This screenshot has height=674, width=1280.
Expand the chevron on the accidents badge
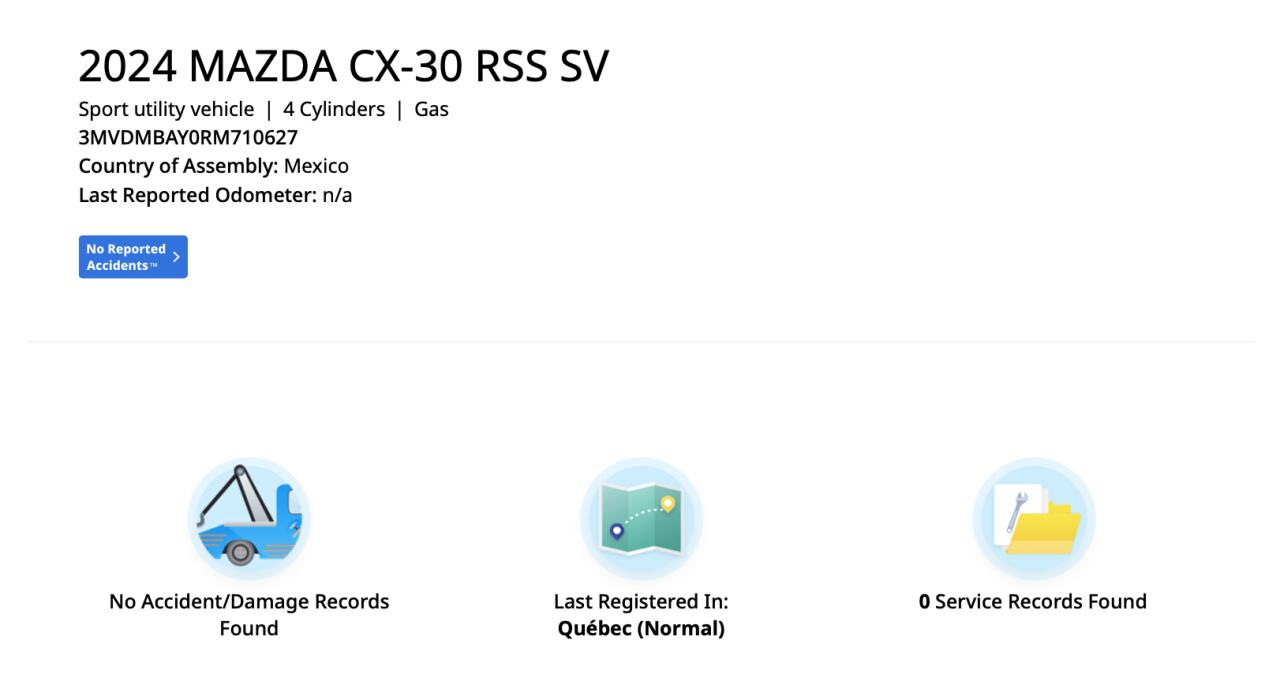pos(176,257)
